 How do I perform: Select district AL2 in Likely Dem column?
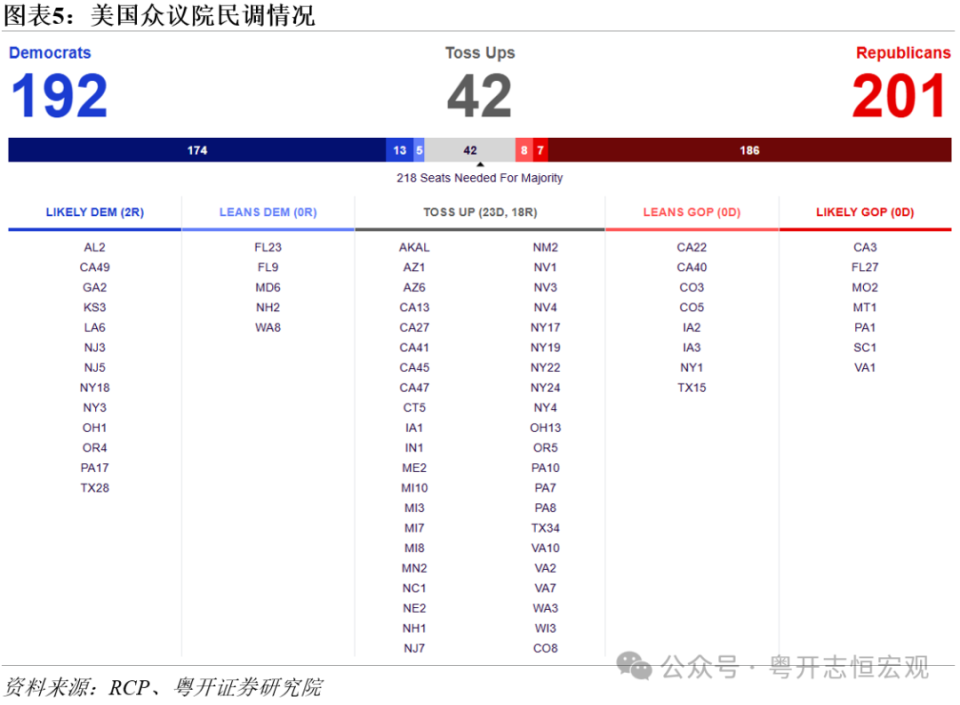[x=94, y=247]
